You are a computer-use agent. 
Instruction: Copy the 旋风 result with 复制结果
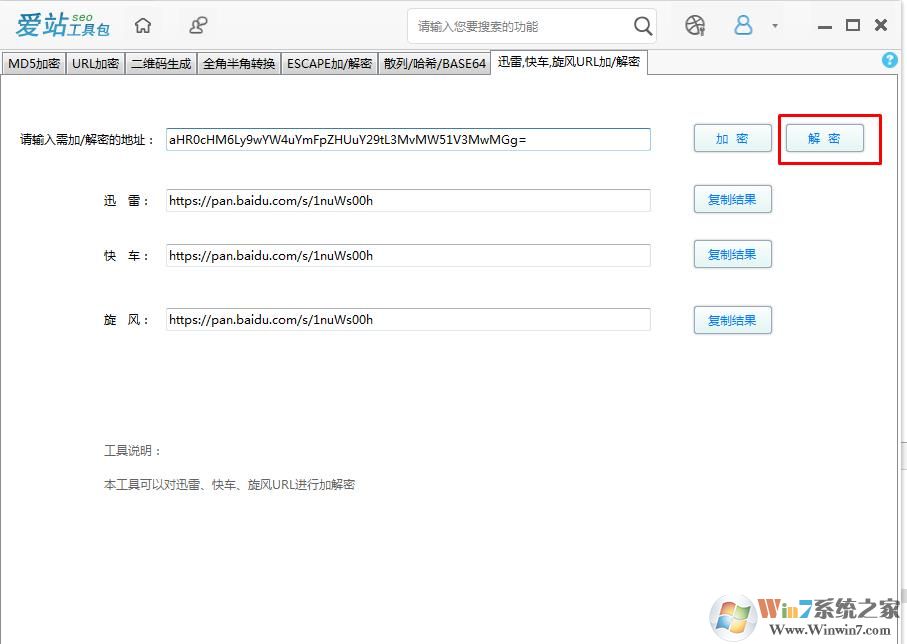point(732,319)
